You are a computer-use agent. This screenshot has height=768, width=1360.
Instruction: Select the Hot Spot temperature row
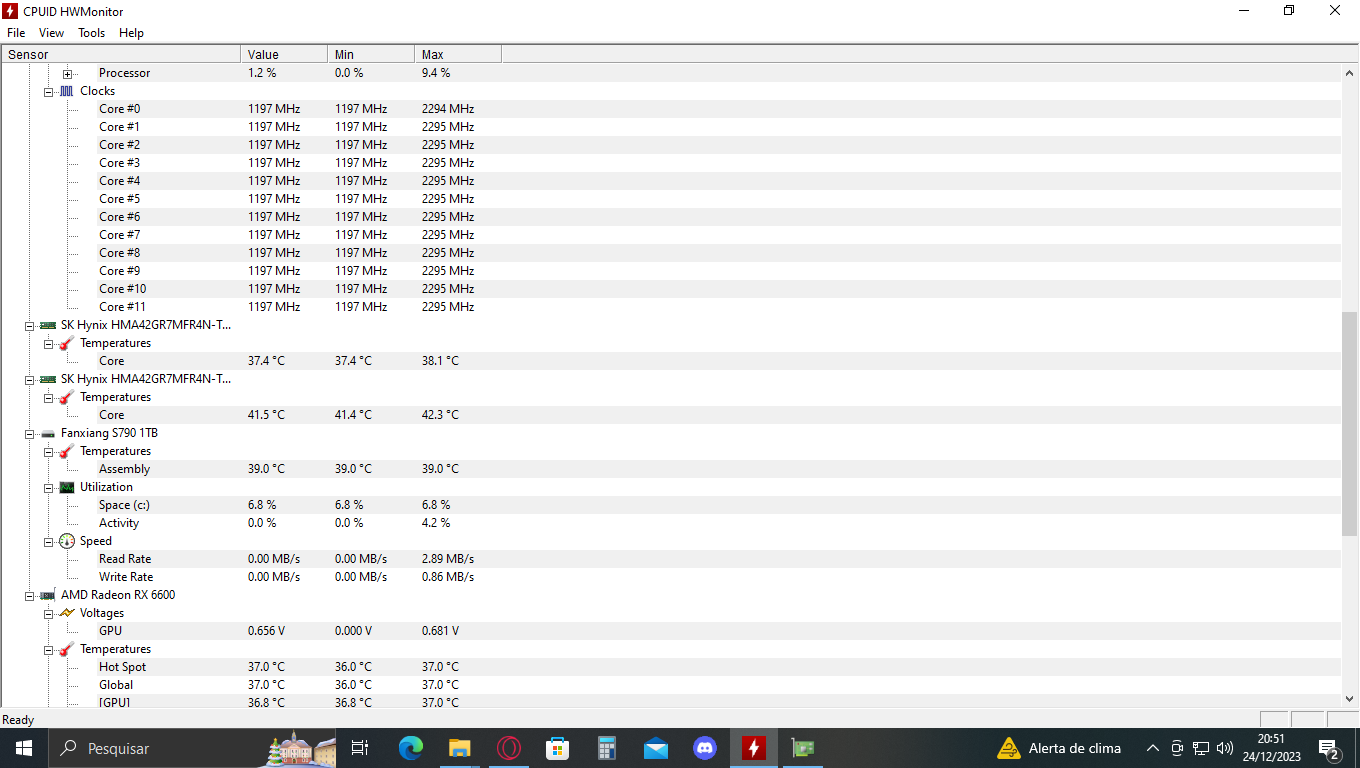pos(671,667)
